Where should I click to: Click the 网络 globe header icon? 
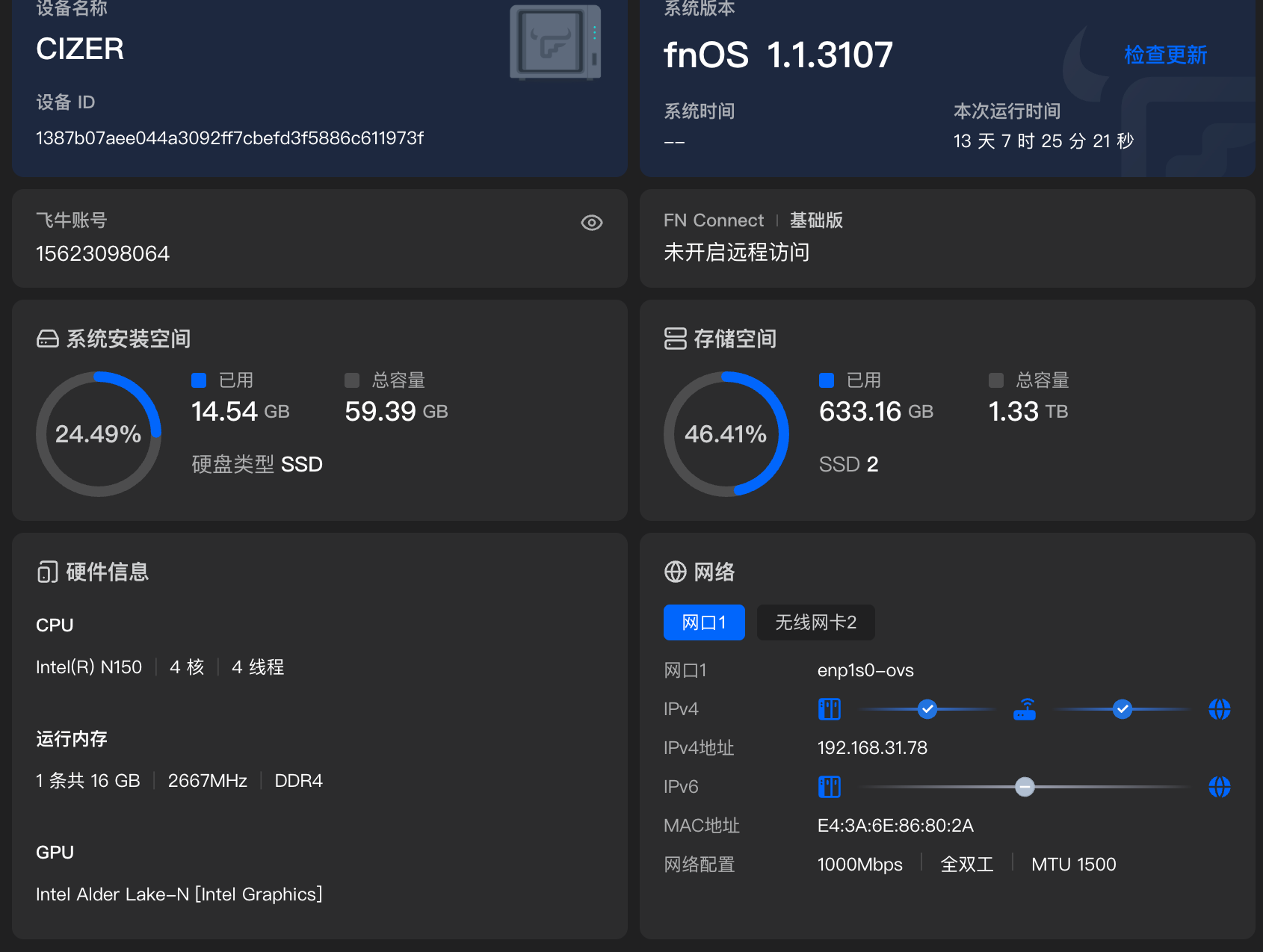click(676, 572)
